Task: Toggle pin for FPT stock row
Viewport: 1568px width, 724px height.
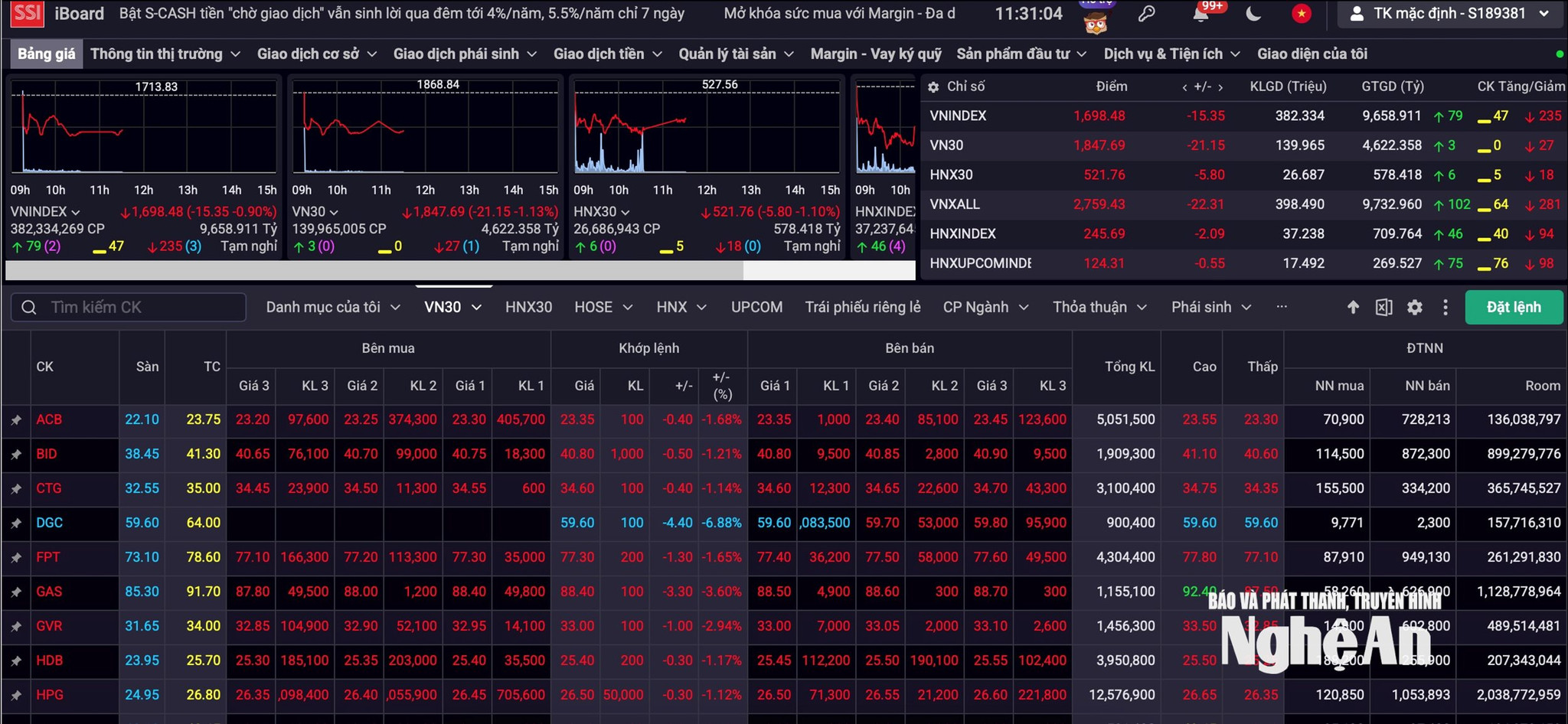Action: click(15, 558)
